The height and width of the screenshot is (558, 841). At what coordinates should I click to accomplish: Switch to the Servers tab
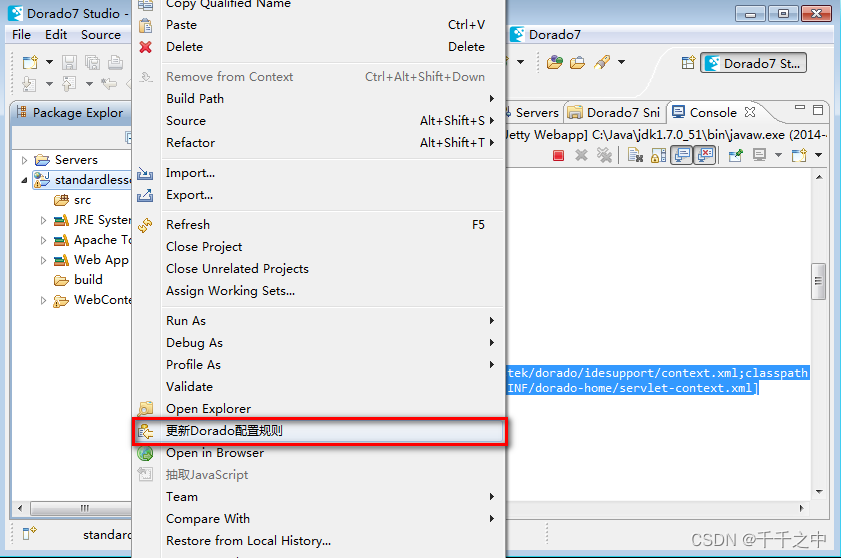[533, 113]
